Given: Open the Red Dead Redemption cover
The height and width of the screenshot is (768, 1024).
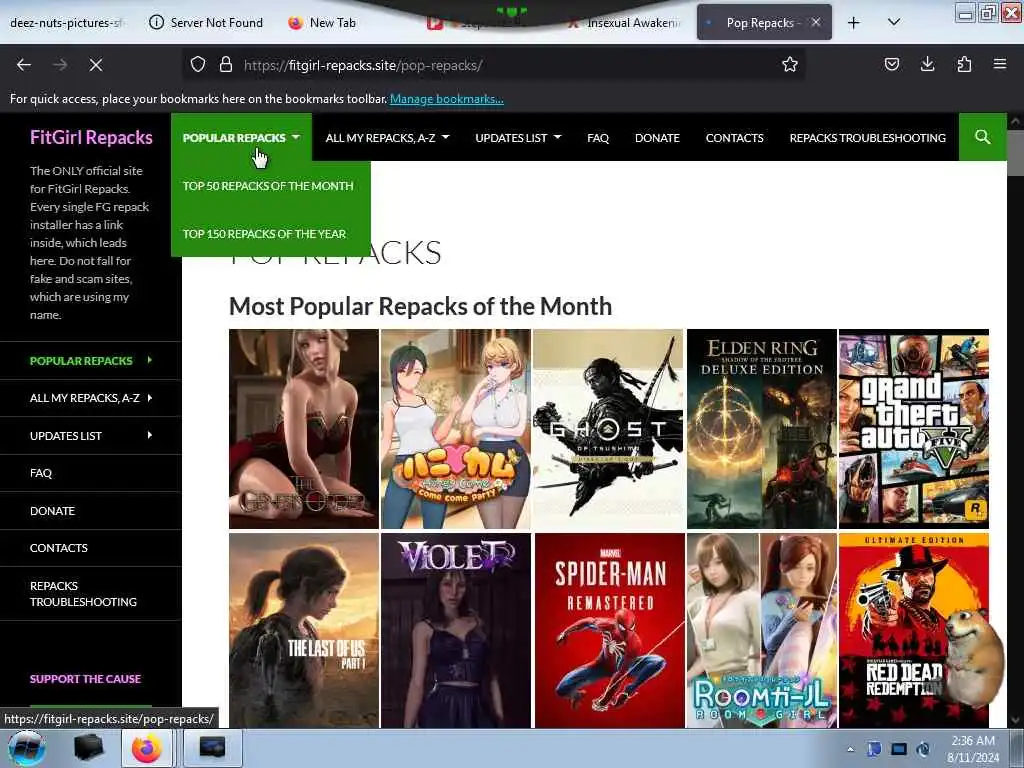Looking at the screenshot, I should pos(914,630).
